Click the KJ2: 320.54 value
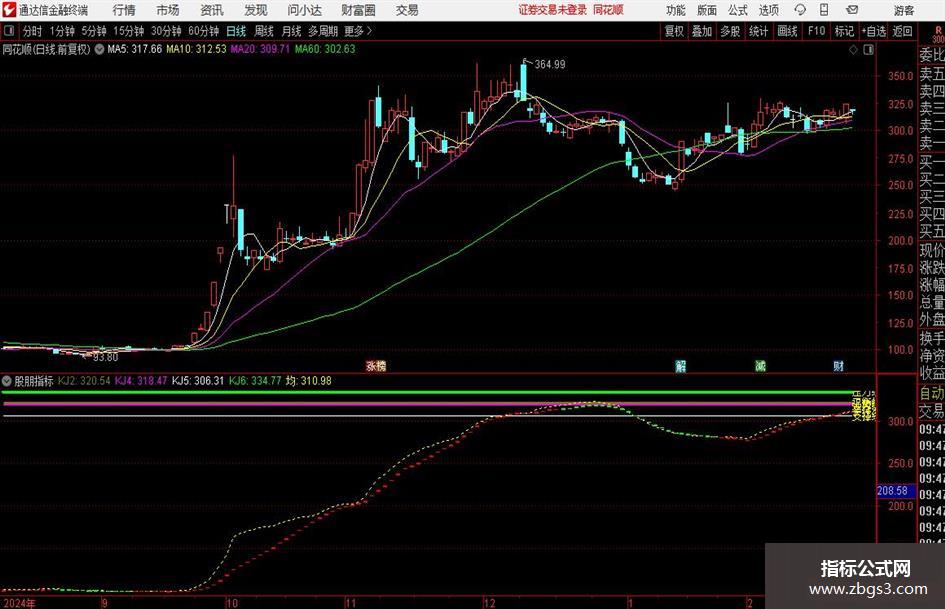This screenshot has width=945, height=609. 84,381
